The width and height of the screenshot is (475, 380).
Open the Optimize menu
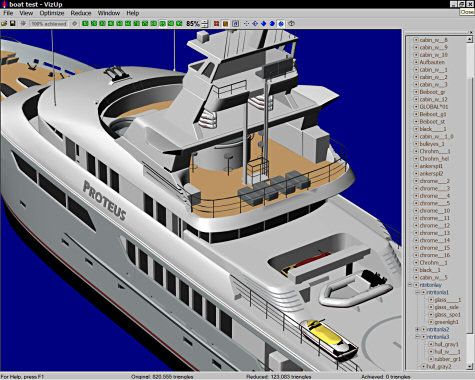(52, 13)
